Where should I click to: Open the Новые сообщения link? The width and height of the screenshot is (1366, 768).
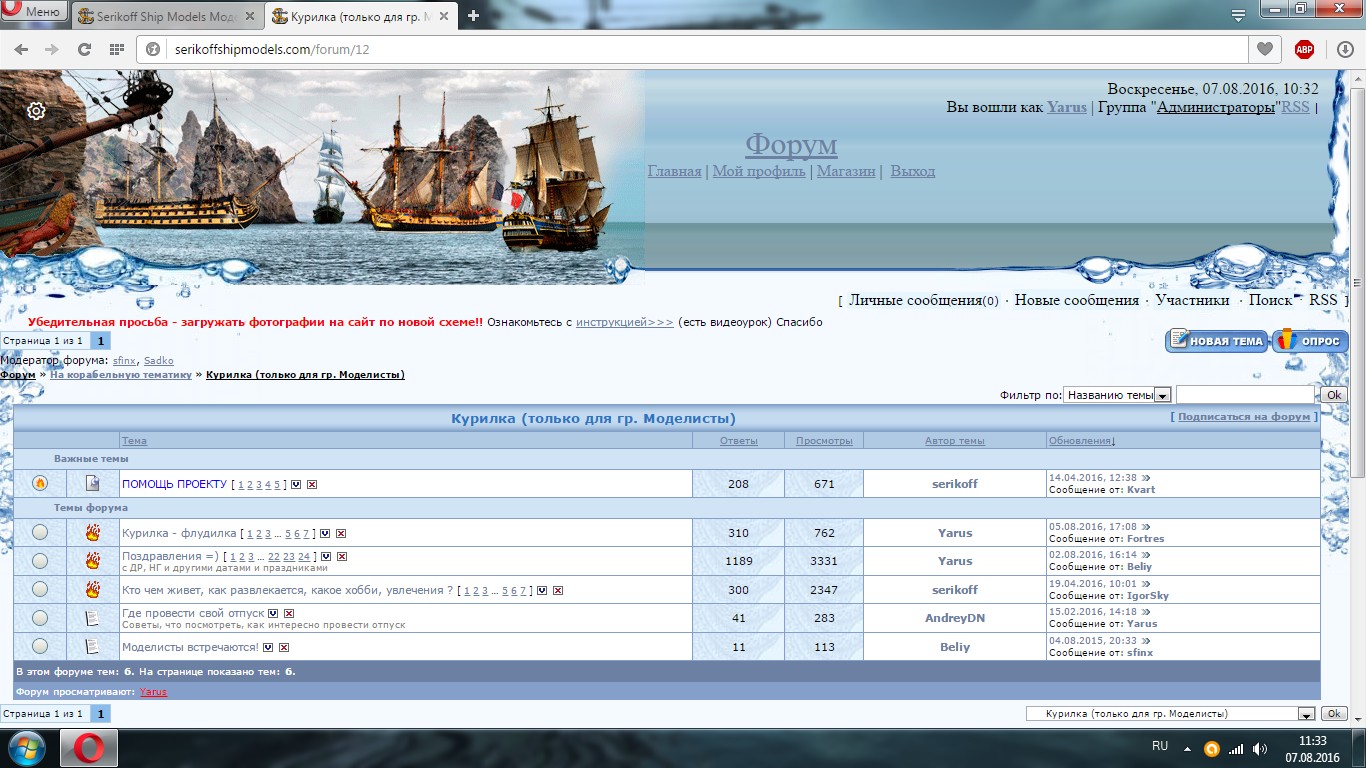[1077, 300]
